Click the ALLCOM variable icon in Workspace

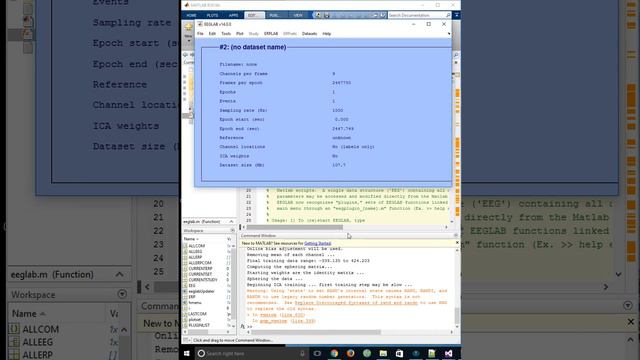pyautogui.click(x=185, y=246)
